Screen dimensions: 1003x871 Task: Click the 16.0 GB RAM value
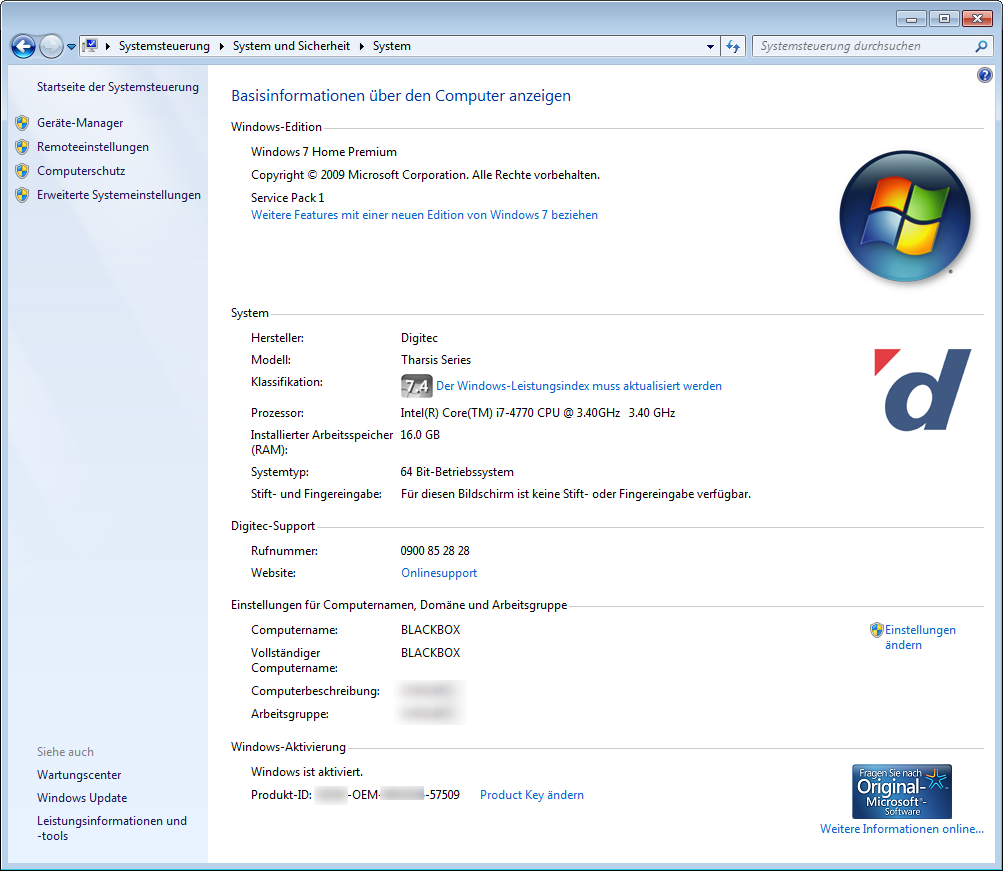pyautogui.click(x=420, y=435)
